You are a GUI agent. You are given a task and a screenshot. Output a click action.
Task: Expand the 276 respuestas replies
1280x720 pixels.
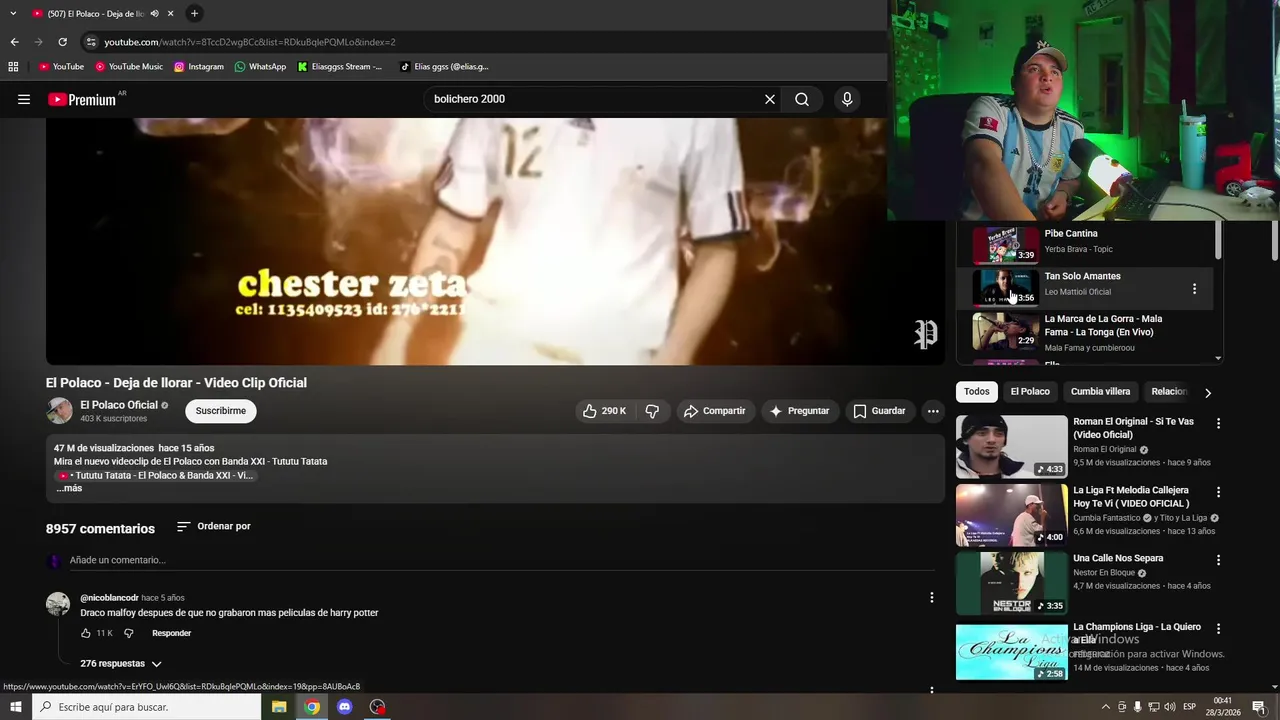coord(121,663)
